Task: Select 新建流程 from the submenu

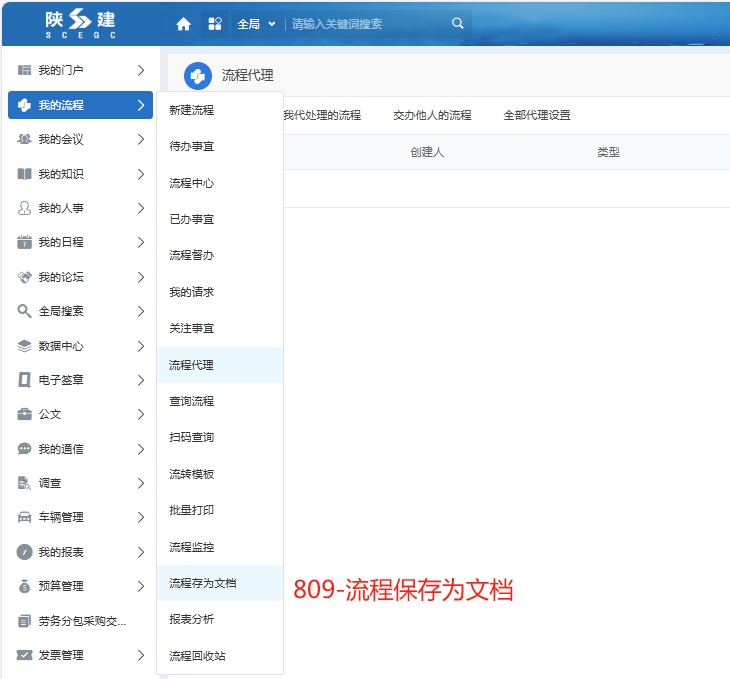Action: [192, 110]
